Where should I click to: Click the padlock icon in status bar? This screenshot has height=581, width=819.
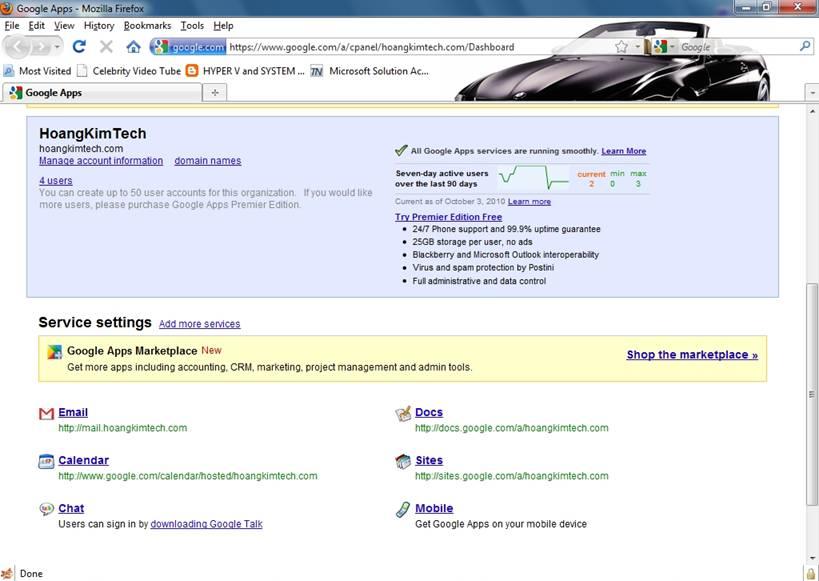click(810, 573)
